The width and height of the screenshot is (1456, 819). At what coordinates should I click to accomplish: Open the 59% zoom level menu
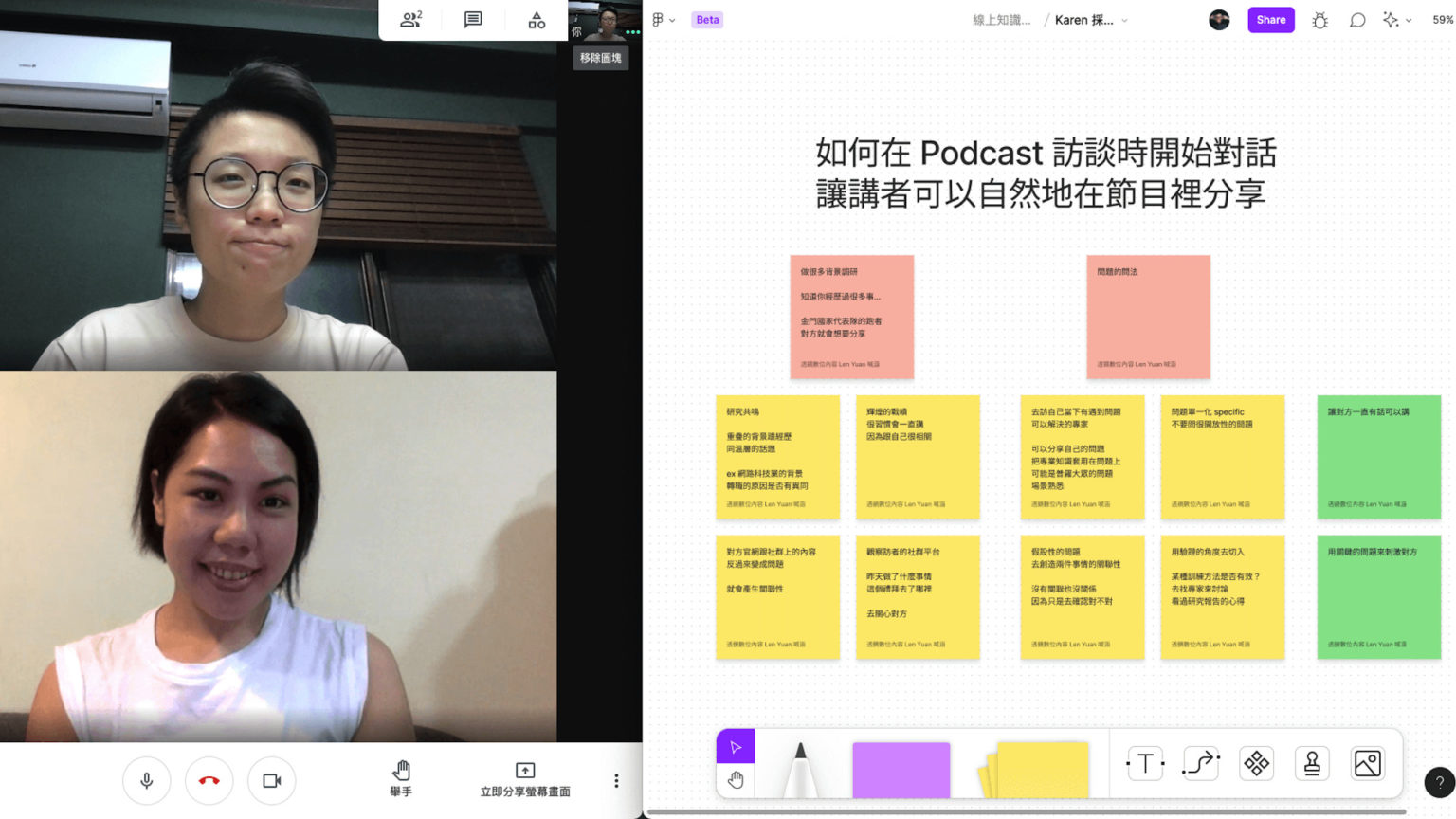(x=1443, y=19)
